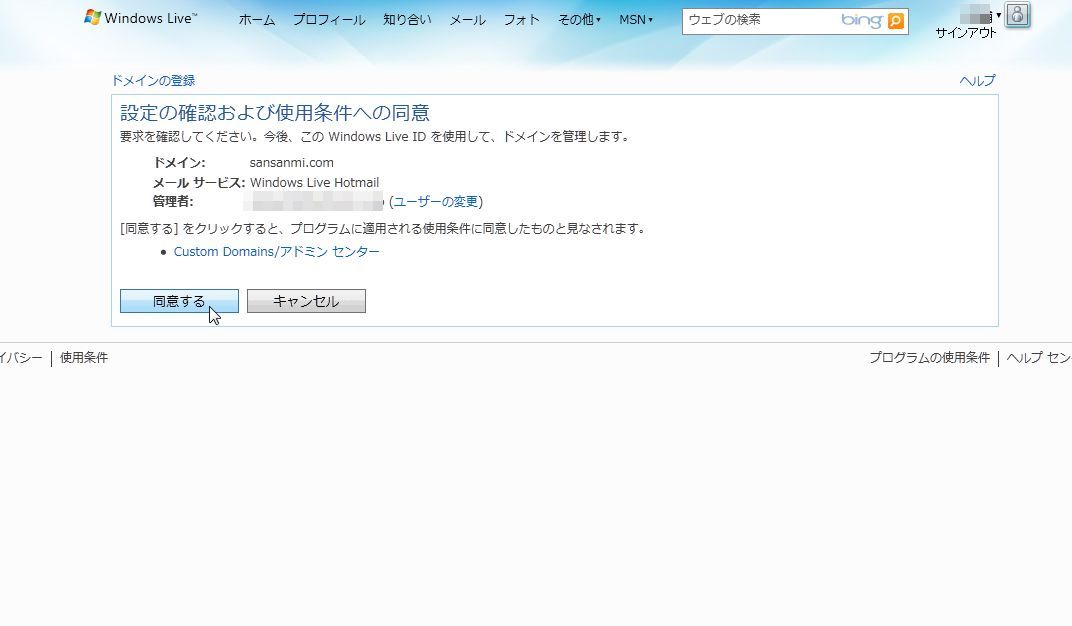Click the メール サービス: label
This screenshot has width=1072, height=626.
coord(199,182)
